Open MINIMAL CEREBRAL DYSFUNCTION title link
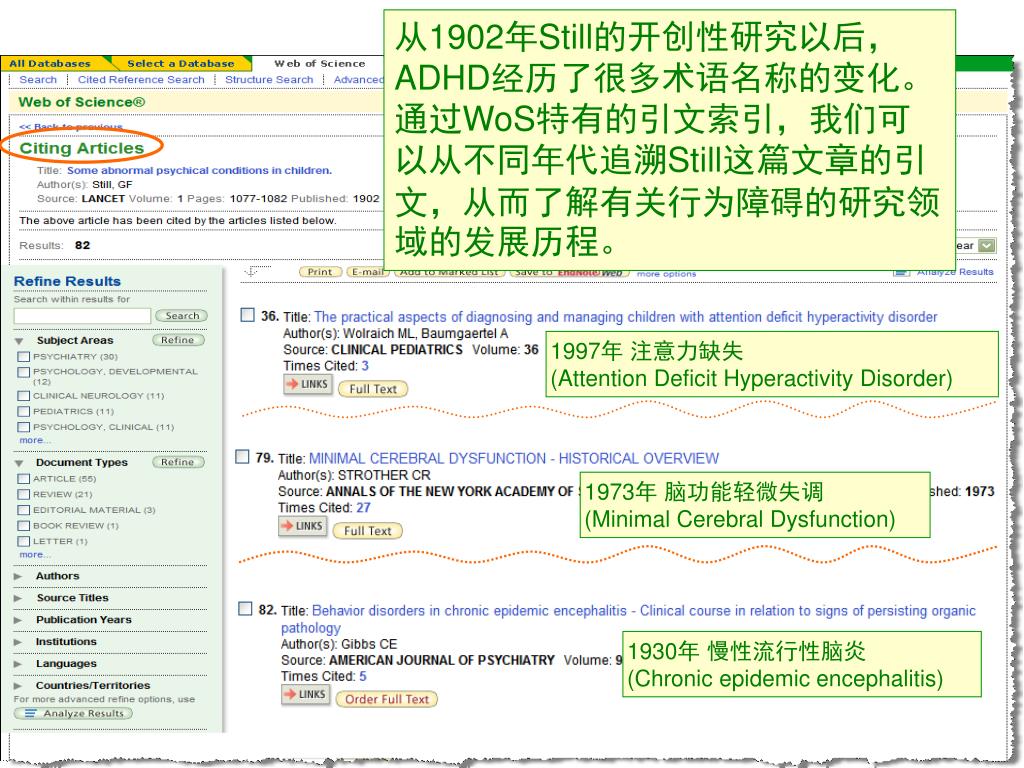The height and width of the screenshot is (768, 1024). point(513,458)
